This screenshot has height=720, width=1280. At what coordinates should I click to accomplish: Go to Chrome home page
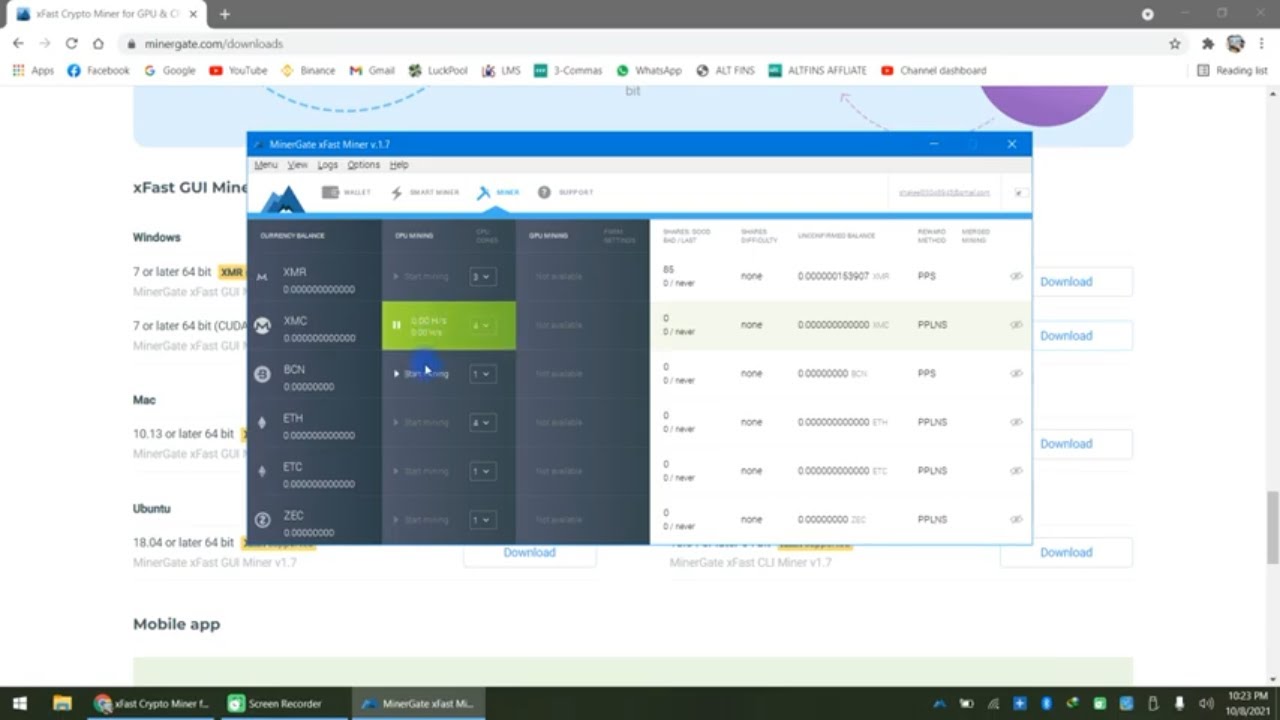point(98,44)
